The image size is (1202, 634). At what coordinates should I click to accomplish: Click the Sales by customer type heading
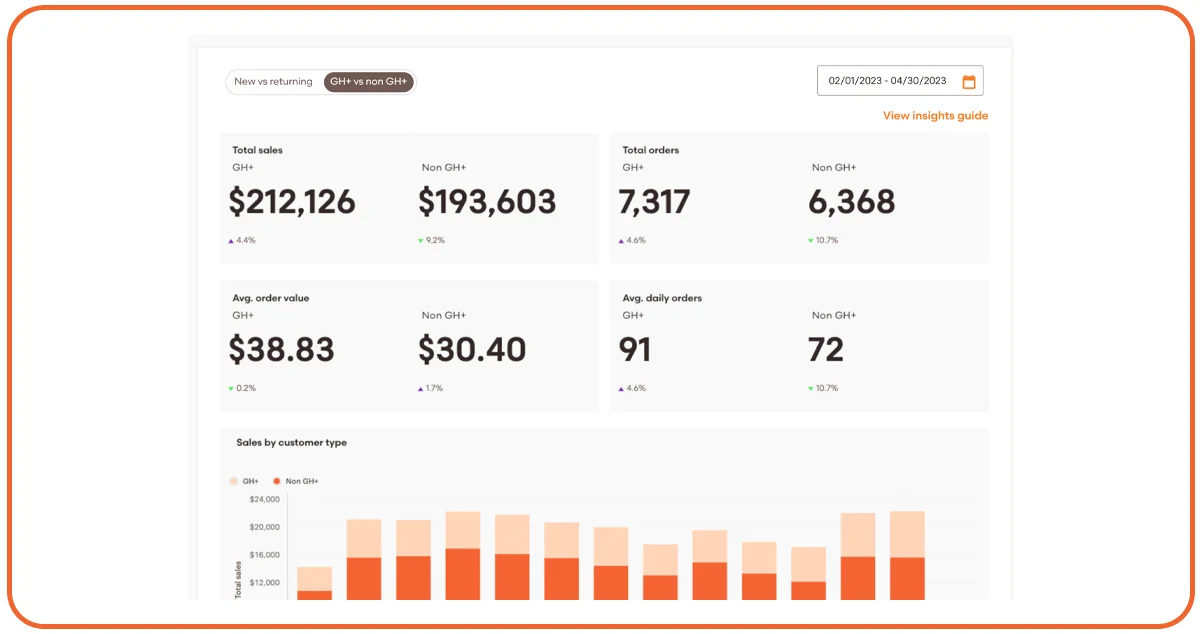pyautogui.click(x=291, y=442)
